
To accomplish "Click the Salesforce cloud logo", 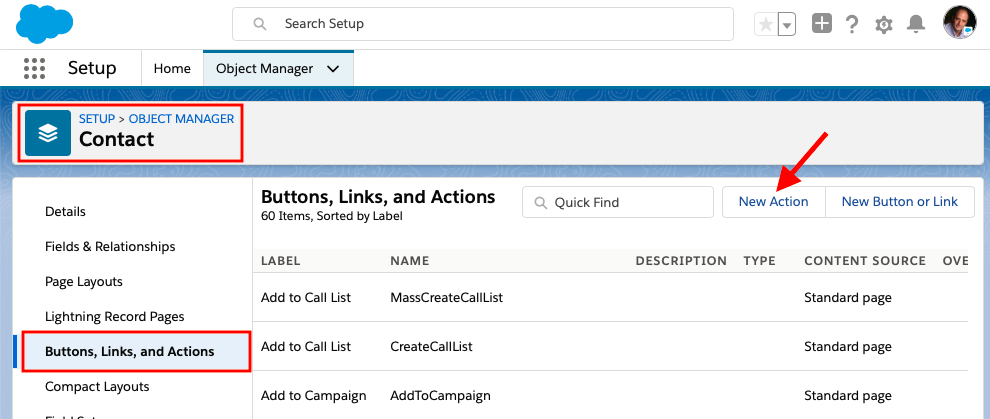I will [x=44, y=24].
